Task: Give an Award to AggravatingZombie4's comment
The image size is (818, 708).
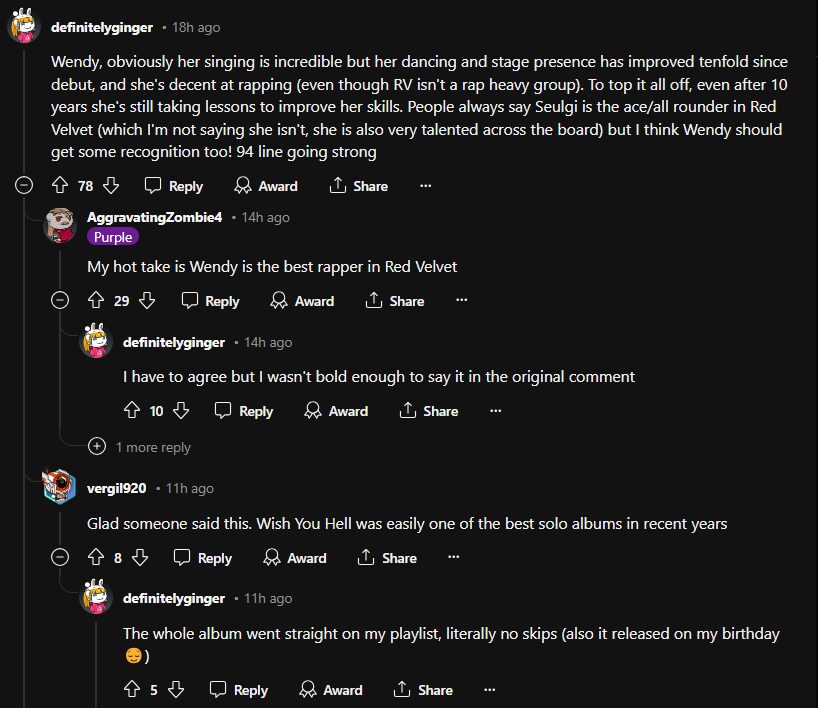Action: coord(302,301)
